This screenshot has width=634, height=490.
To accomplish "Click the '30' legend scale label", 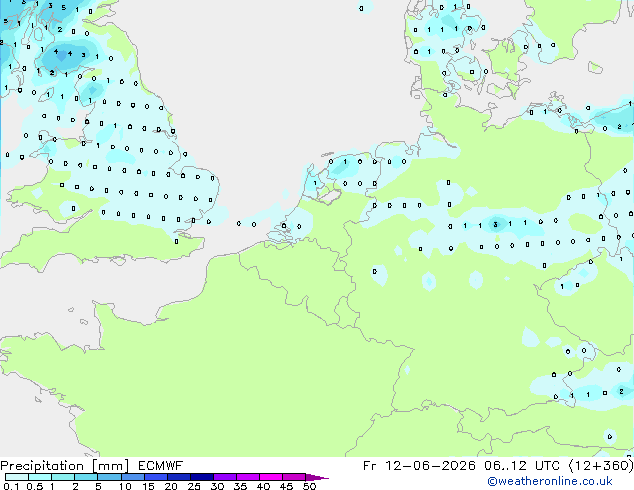I will coord(217,486).
